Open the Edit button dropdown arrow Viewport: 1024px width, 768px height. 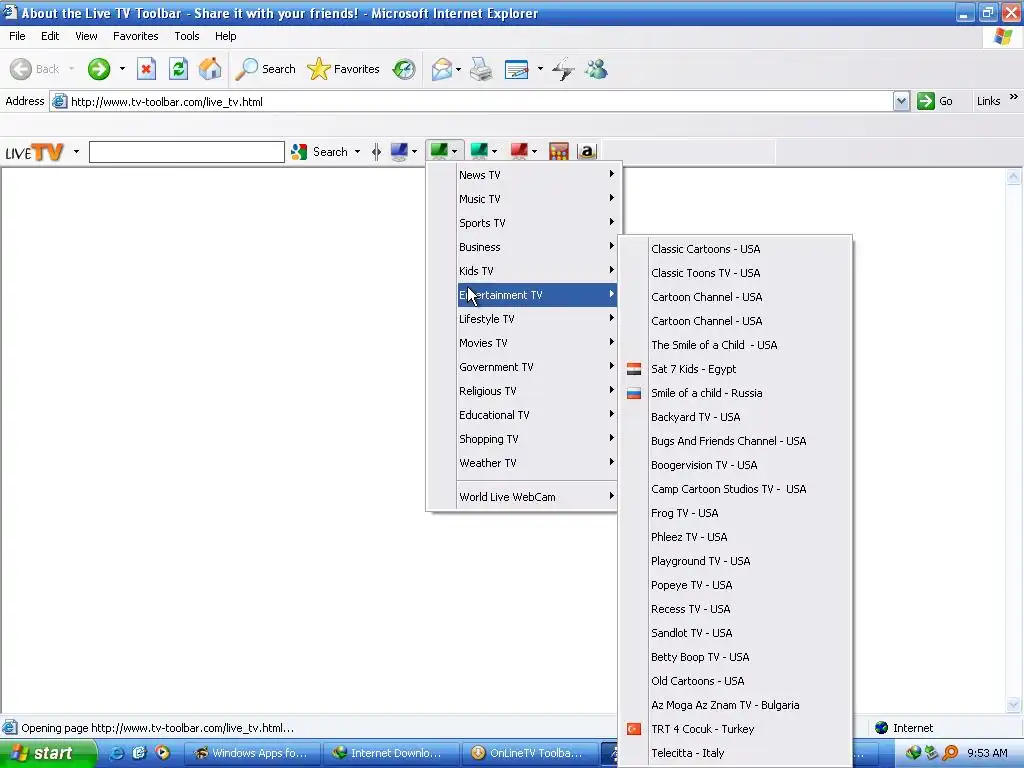(x=540, y=69)
